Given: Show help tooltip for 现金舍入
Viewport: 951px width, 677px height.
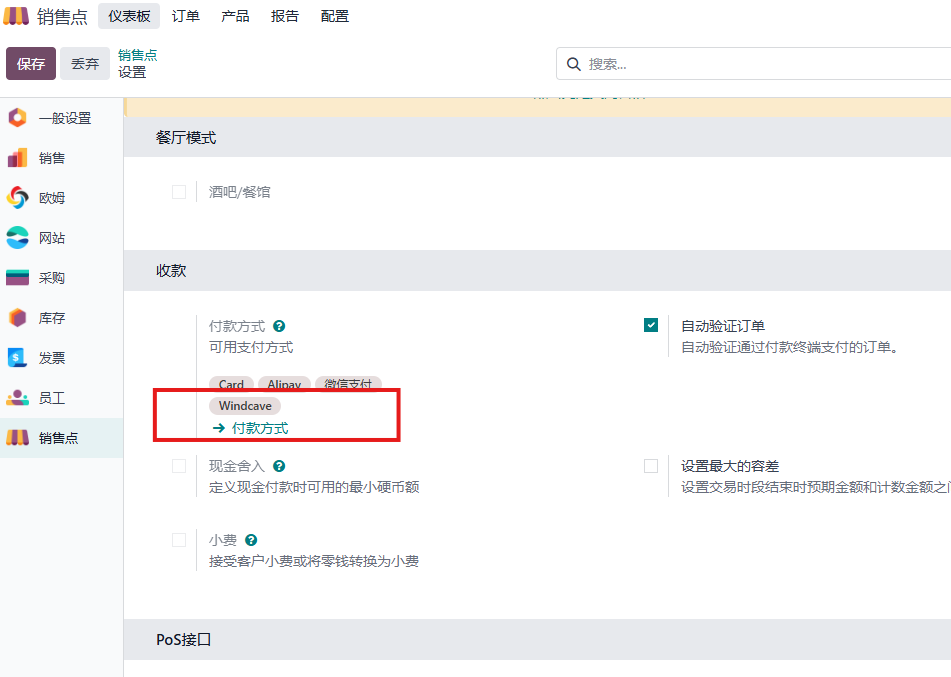Looking at the screenshot, I should (279, 466).
